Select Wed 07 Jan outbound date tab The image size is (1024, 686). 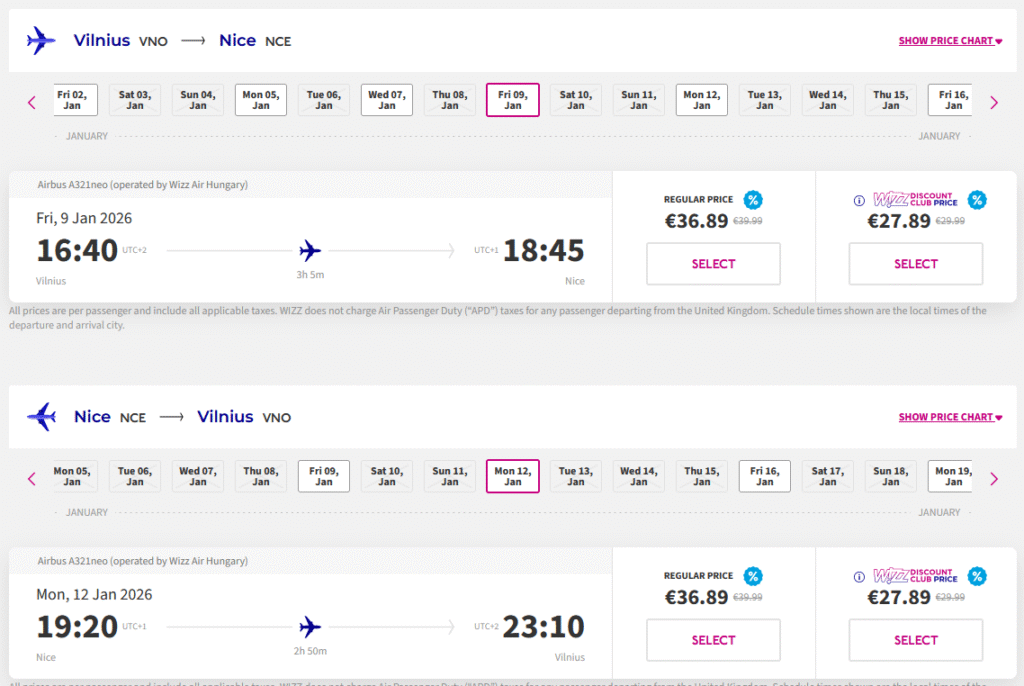[387, 100]
